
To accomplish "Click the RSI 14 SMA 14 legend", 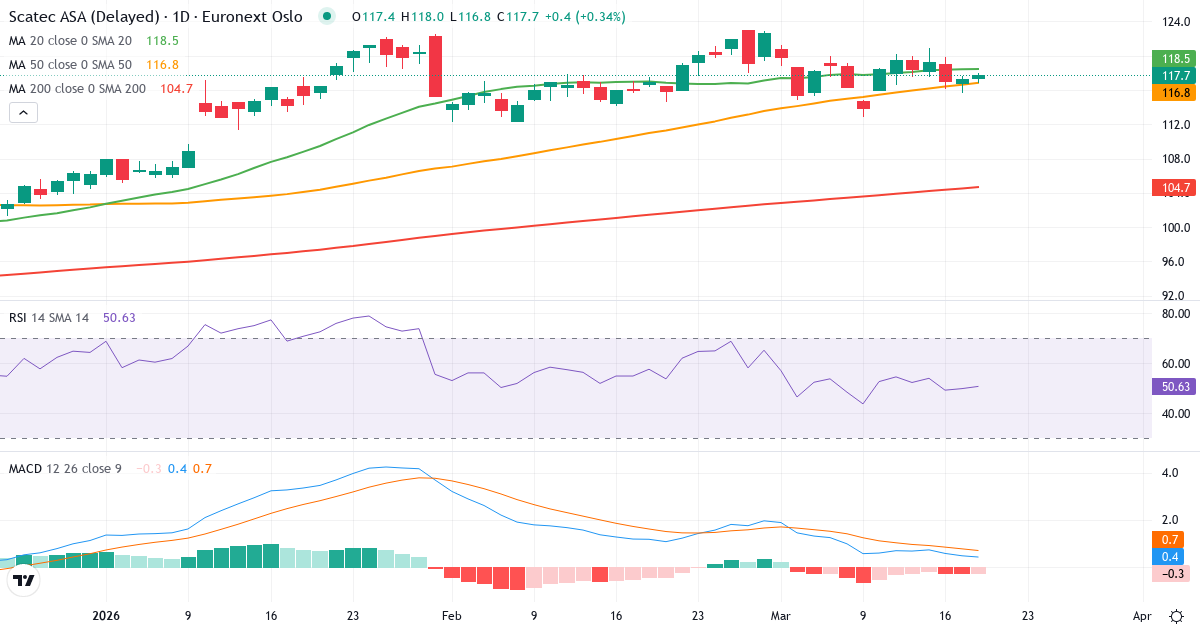I will click(49, 317).
